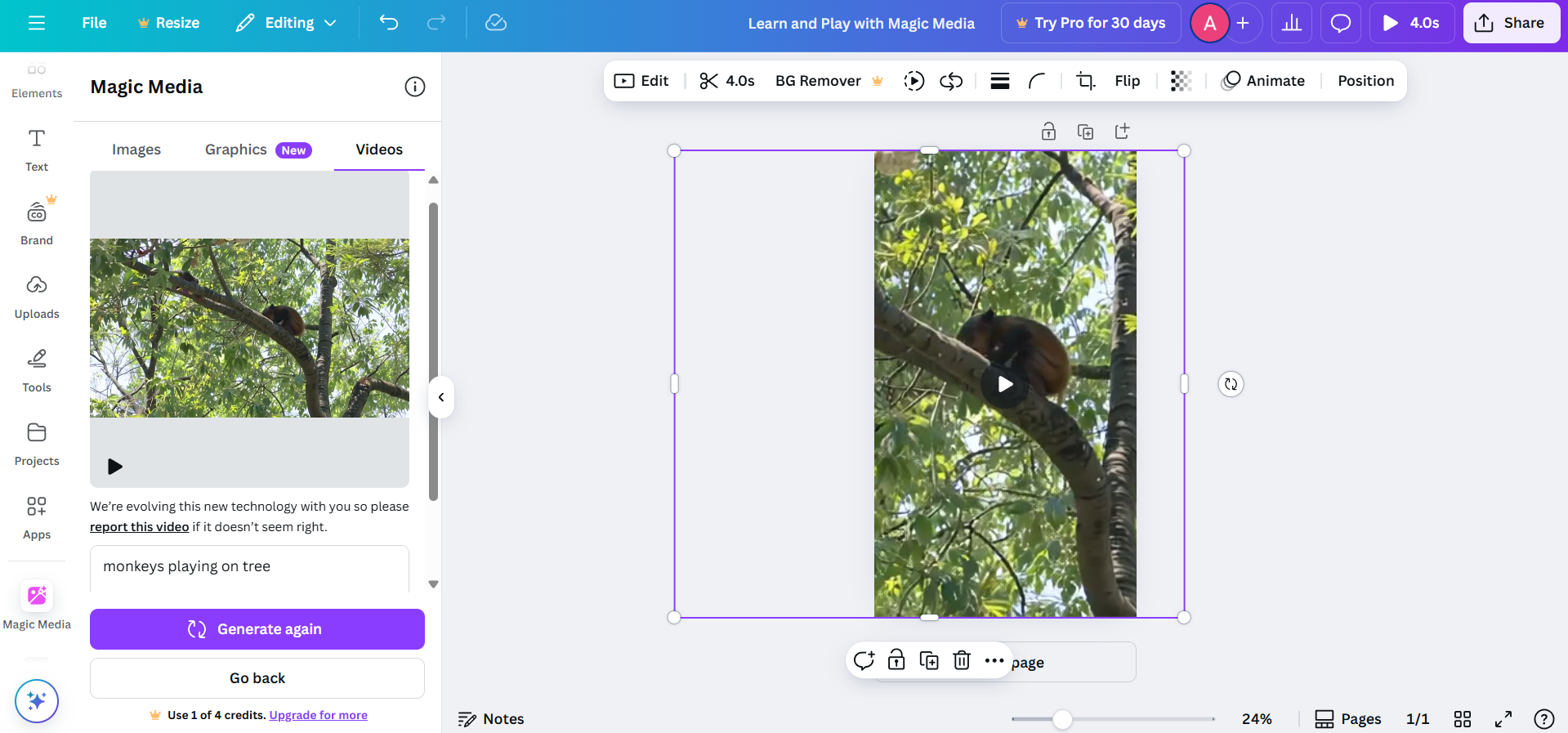Open the File menu

tap(94, 23)
